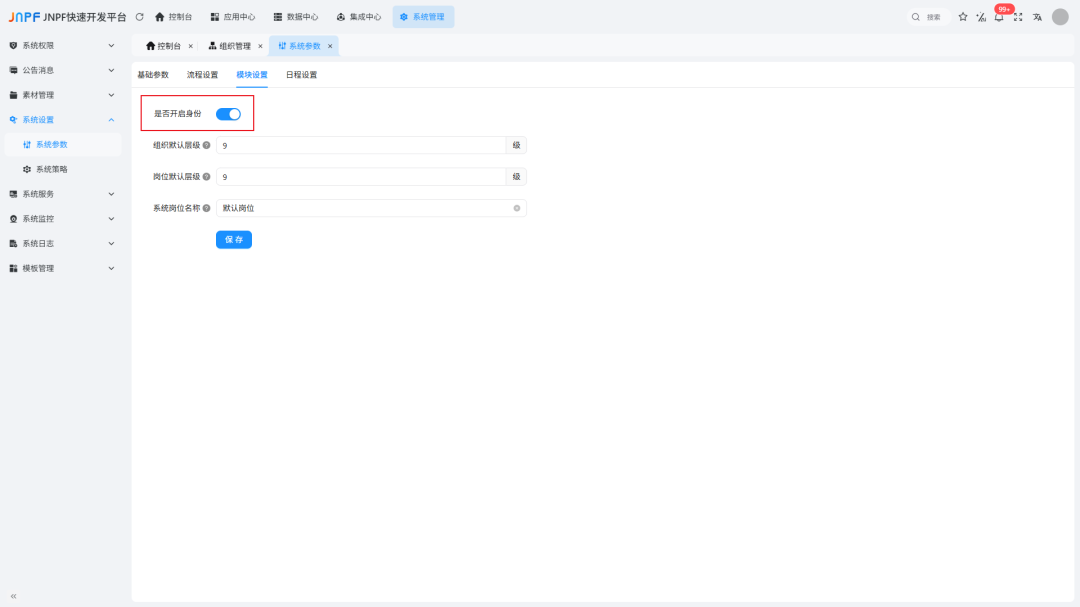
Task: Click the 素材管理 folder icon
Action: [13, 95]
